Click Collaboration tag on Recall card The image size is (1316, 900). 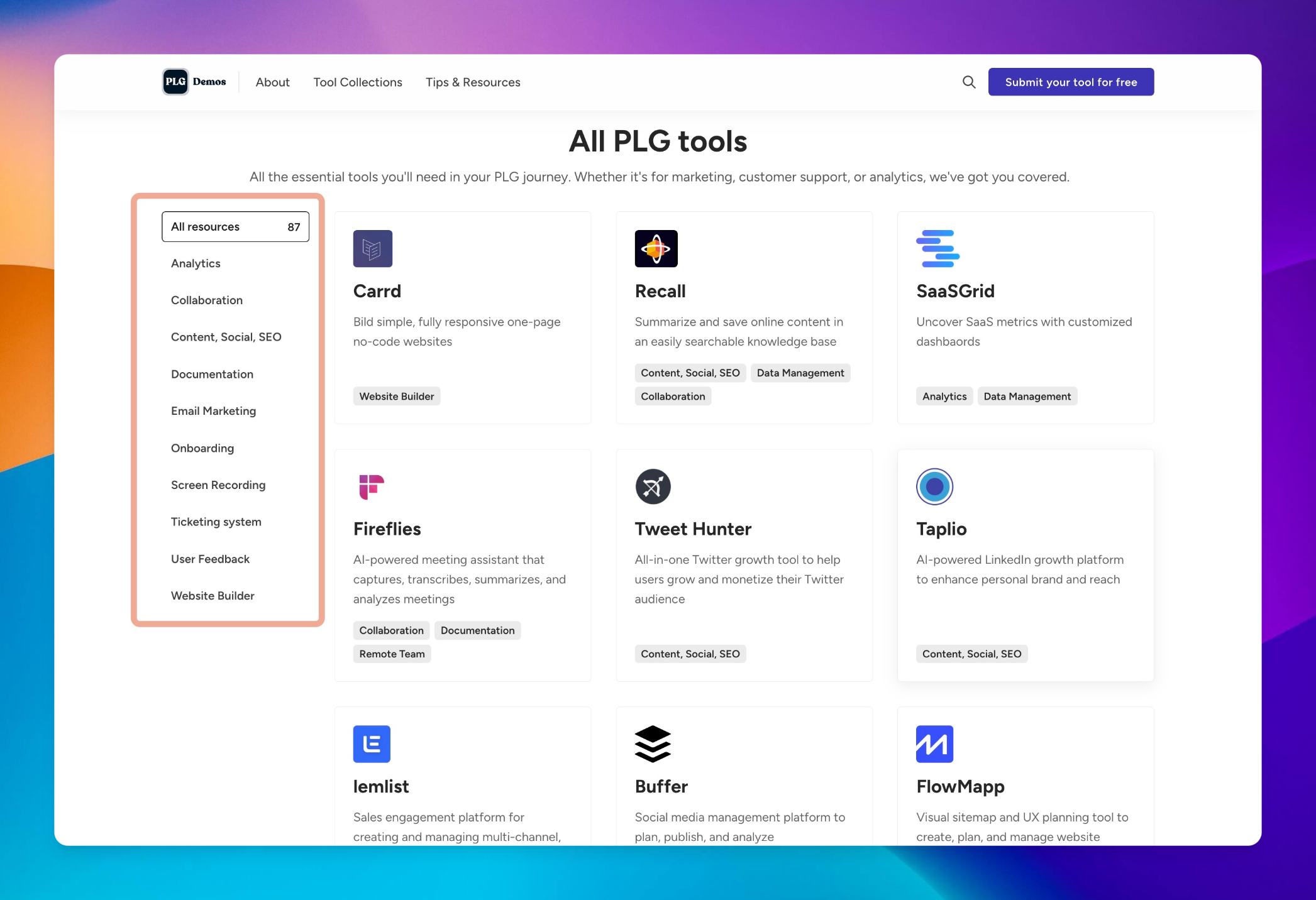point(673,397)
